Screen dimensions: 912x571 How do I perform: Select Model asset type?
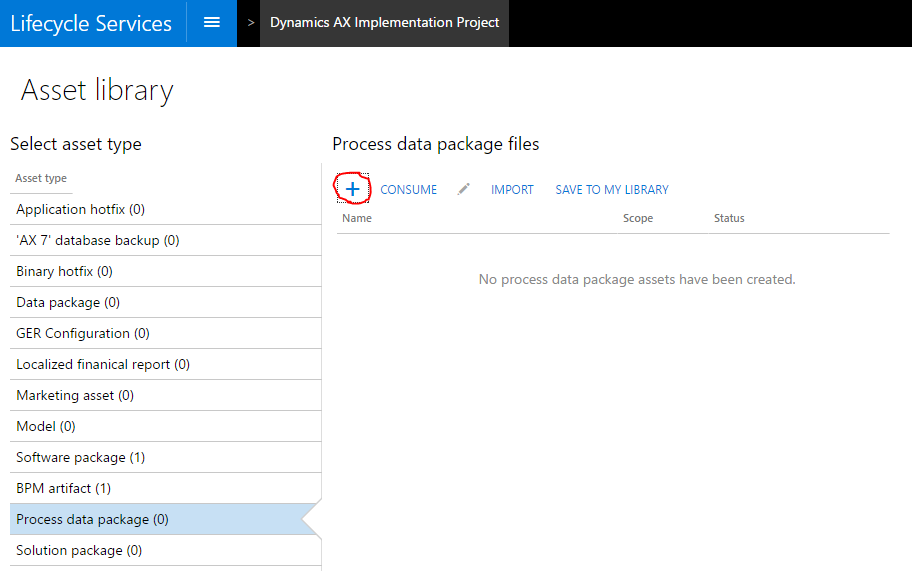click(x=46, y=427)
